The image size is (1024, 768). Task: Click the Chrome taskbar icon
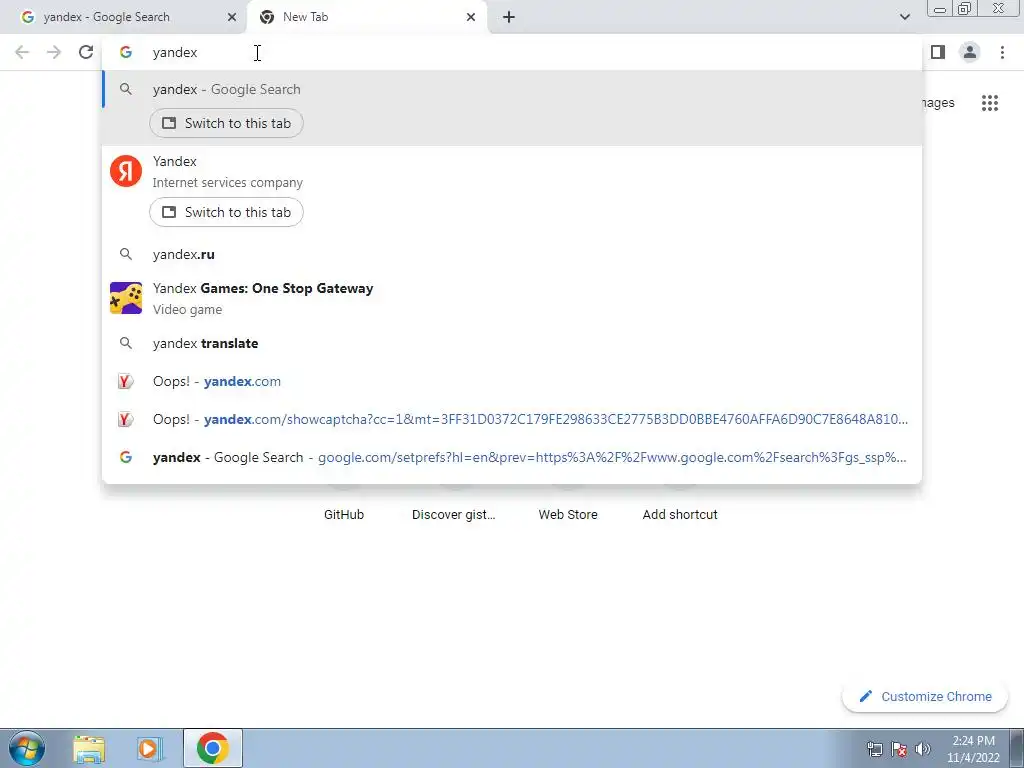point(212,748)
